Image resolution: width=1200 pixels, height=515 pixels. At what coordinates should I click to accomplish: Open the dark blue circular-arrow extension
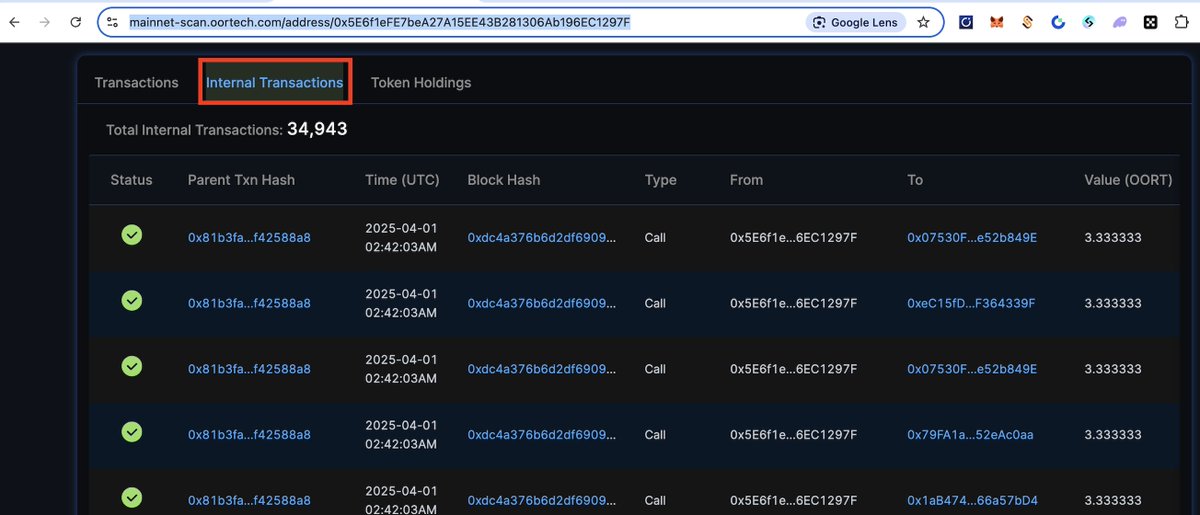tap(966, 22)
